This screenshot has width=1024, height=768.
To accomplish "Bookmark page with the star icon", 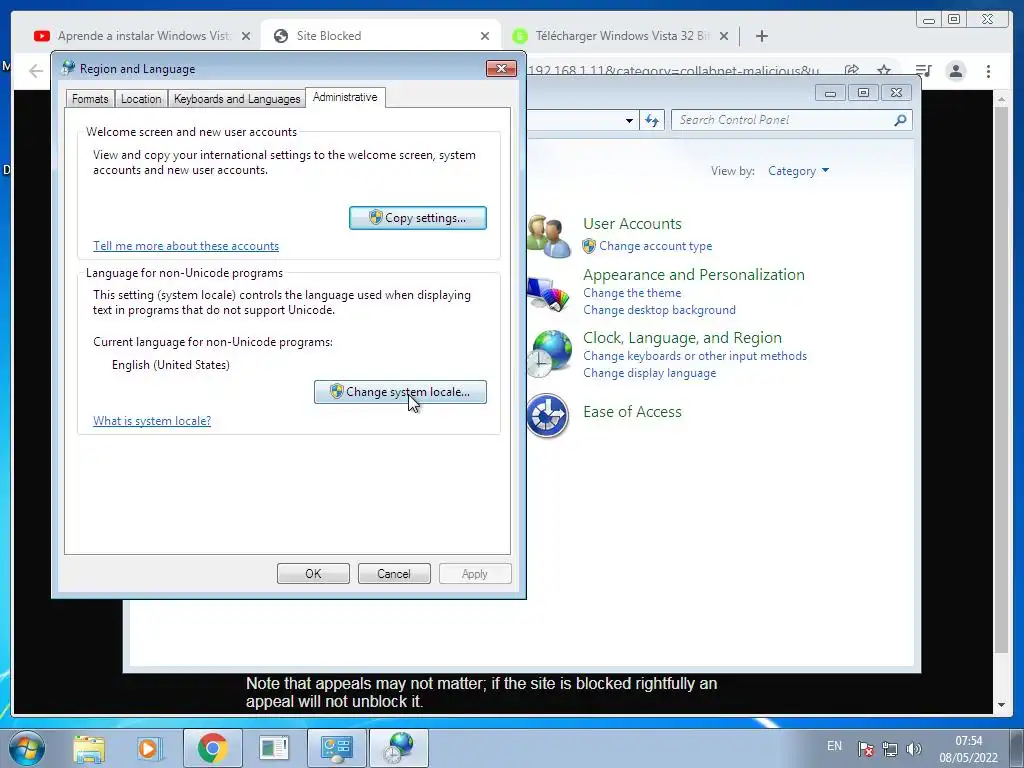I will [x=884, y=71].
